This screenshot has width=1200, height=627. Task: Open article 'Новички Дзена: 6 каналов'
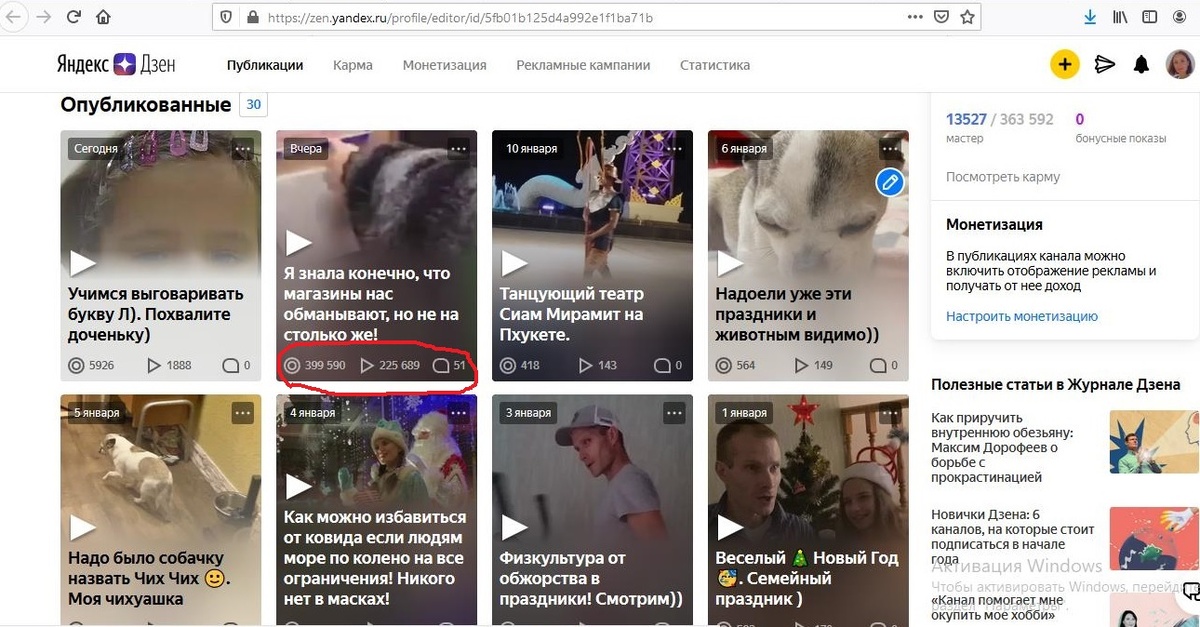(1013, 537)
